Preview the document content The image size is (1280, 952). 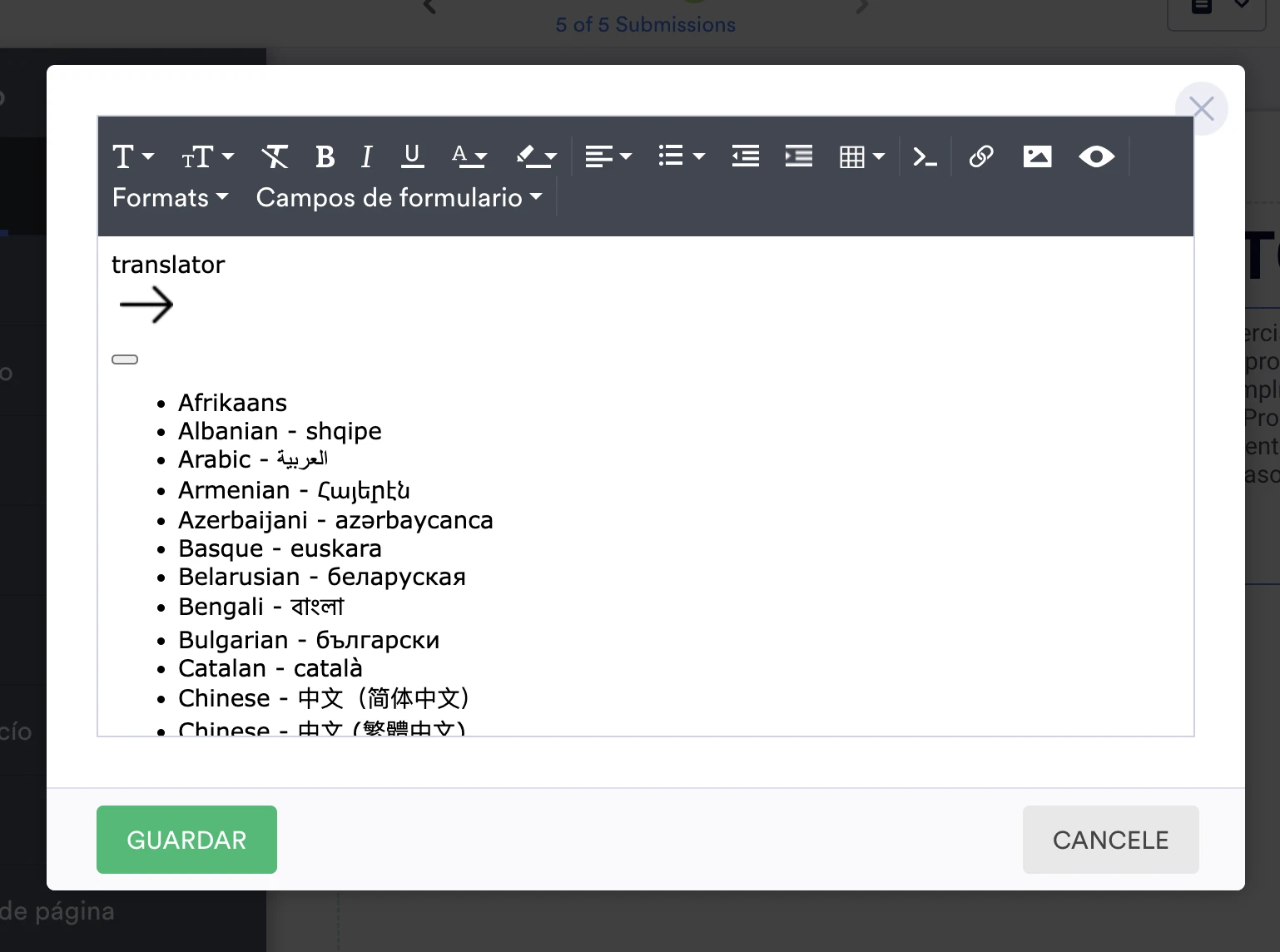point(1096,156)
